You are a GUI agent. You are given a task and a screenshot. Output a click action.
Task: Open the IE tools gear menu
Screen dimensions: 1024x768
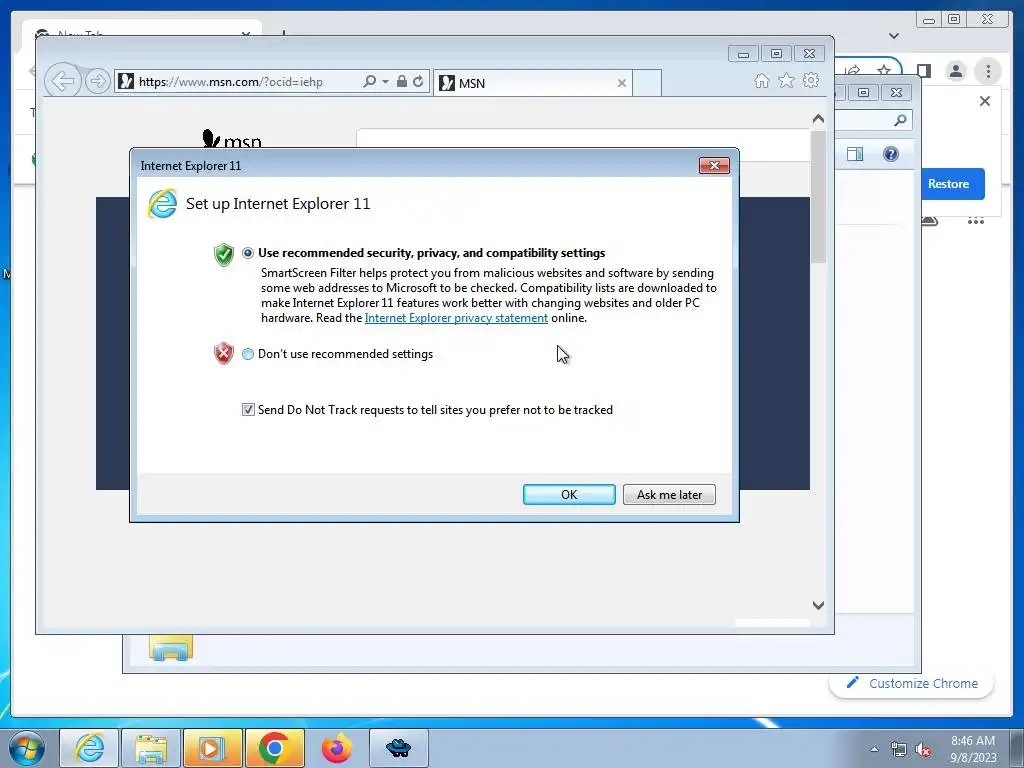[x=811, y=80]
